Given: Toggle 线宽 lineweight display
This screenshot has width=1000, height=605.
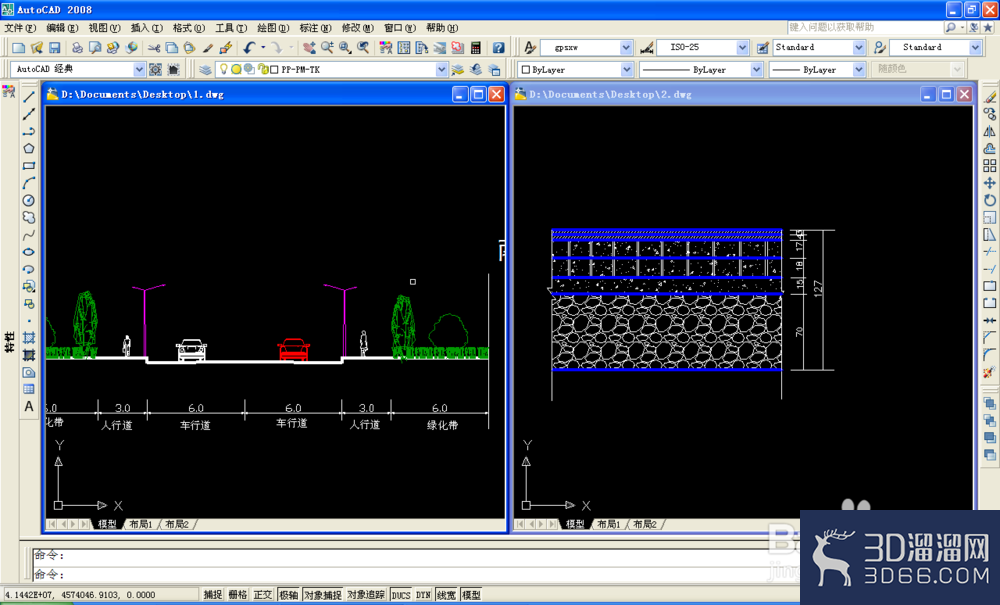Looking at the screenshot, I should point(446,595).
